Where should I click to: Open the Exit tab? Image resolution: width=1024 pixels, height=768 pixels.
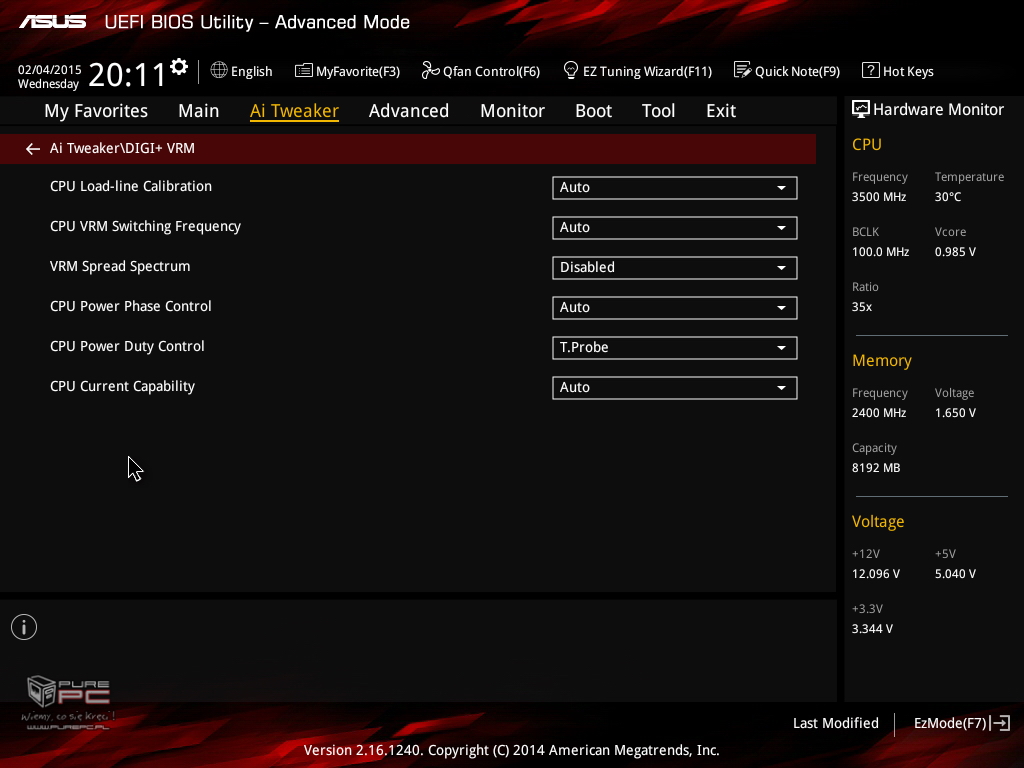(721, 111)
